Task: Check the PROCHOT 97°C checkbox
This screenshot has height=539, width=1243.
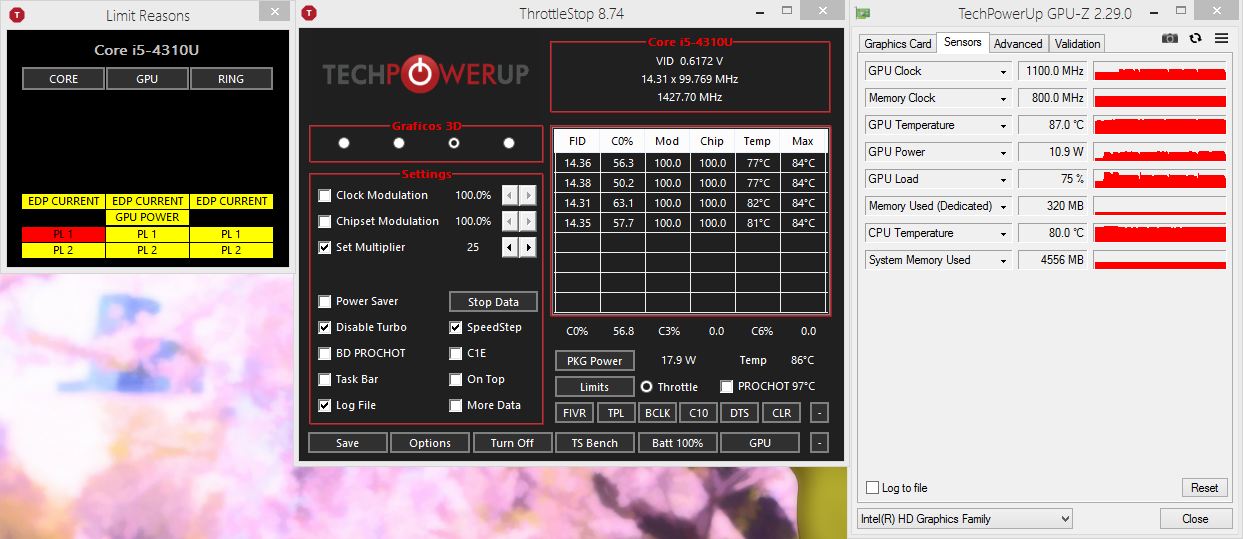Action: [727, 386]
